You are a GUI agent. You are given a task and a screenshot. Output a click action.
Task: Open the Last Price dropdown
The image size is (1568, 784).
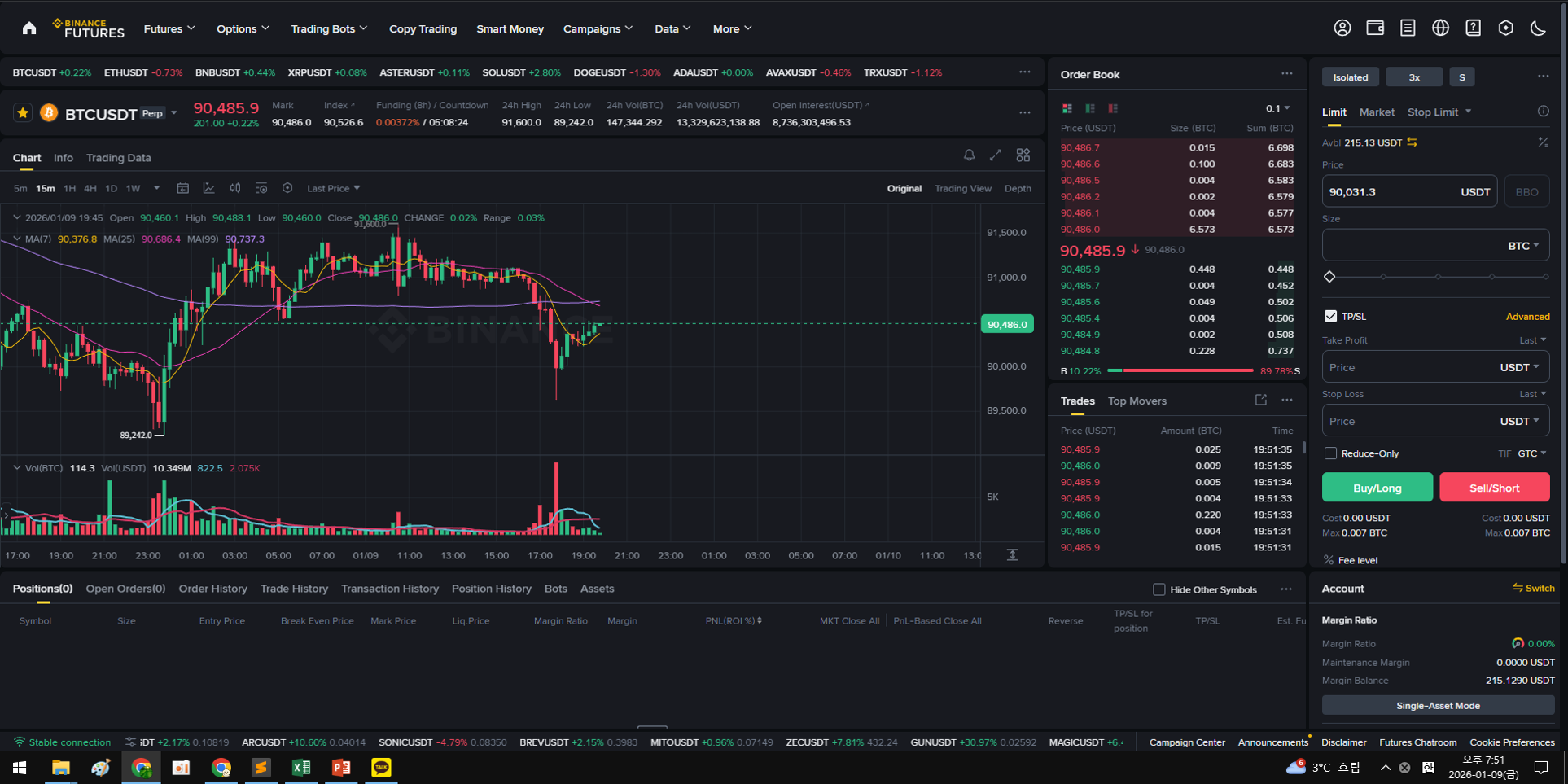333,188
